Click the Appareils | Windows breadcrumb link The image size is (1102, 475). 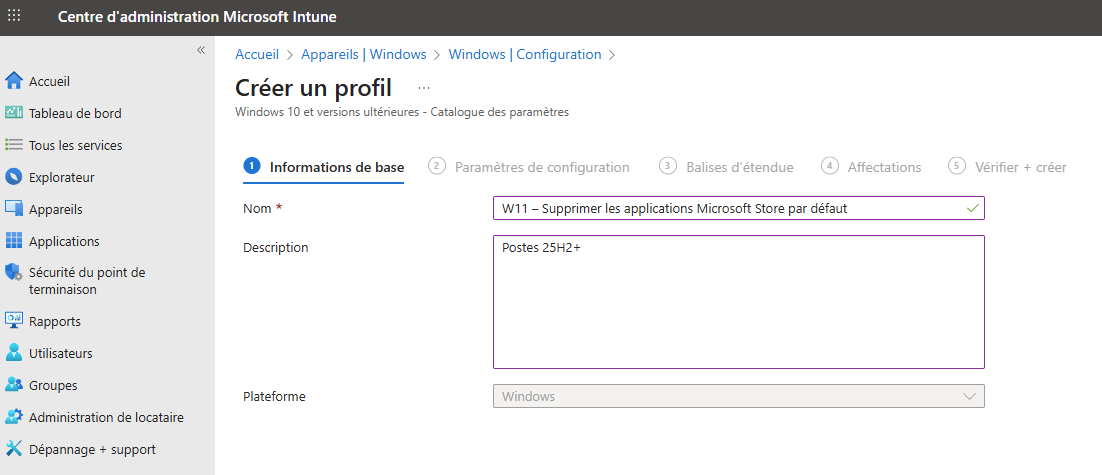(363, 54)
